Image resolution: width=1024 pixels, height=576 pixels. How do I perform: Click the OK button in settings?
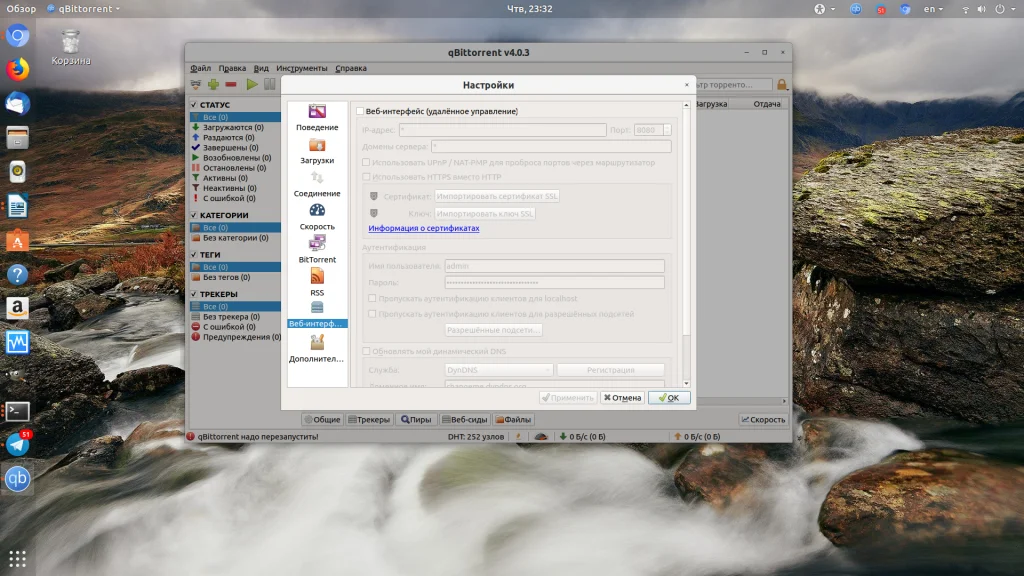(x=669, y=397)
